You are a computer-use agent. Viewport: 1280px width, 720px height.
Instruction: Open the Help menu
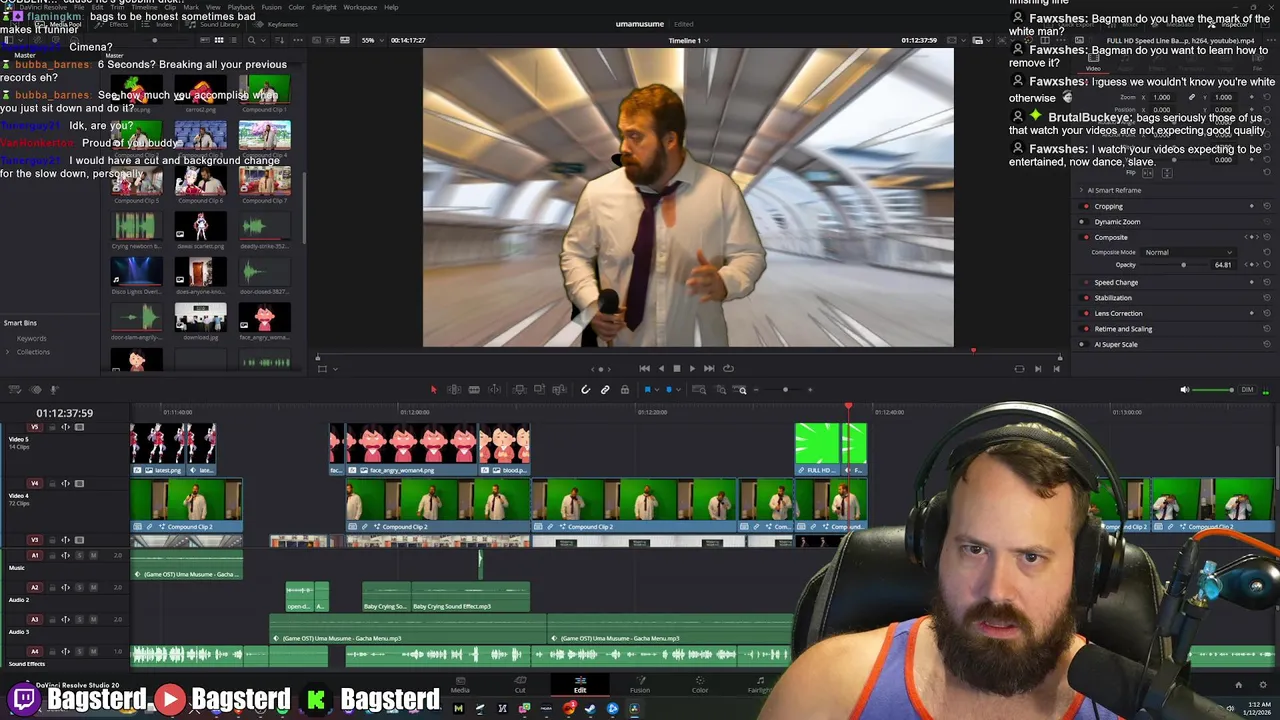(391, 7)
